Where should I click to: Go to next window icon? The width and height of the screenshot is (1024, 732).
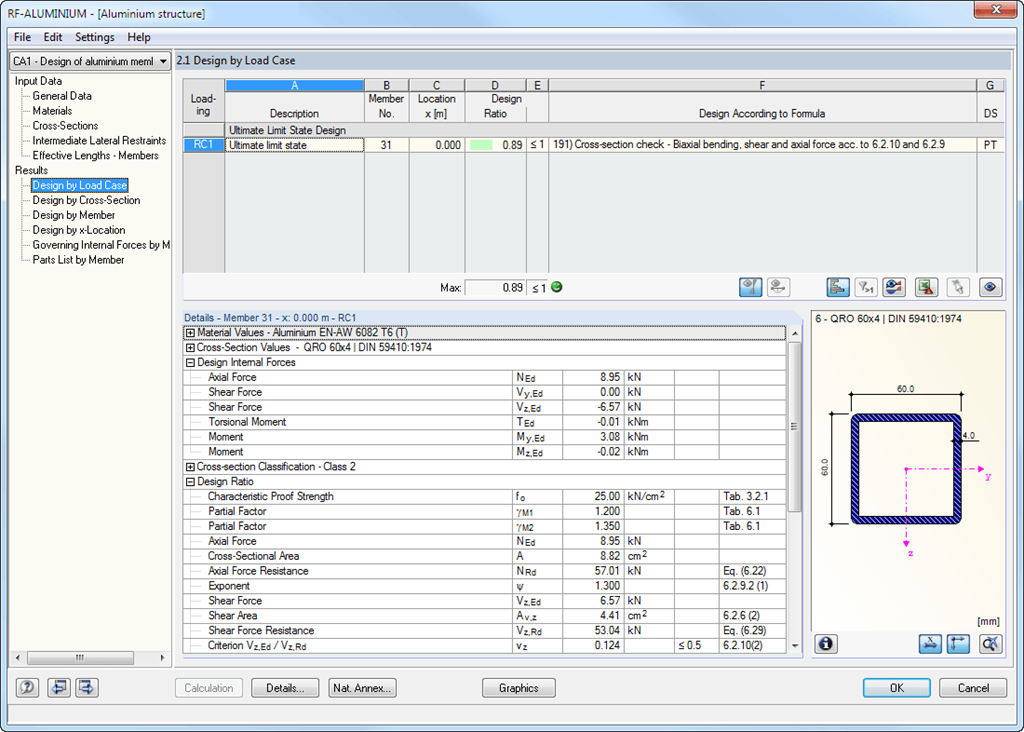(87, 688)
